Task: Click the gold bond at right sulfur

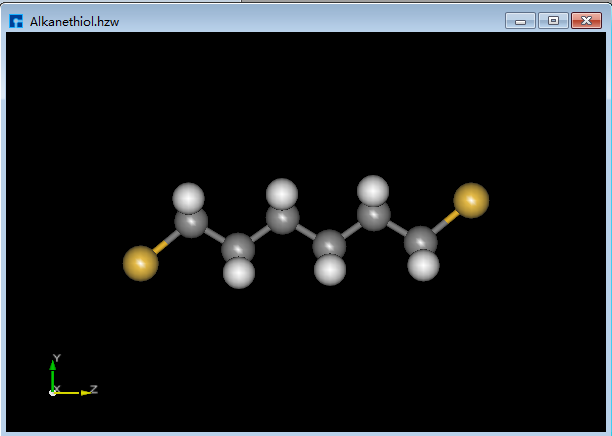Action: point(446,219)
